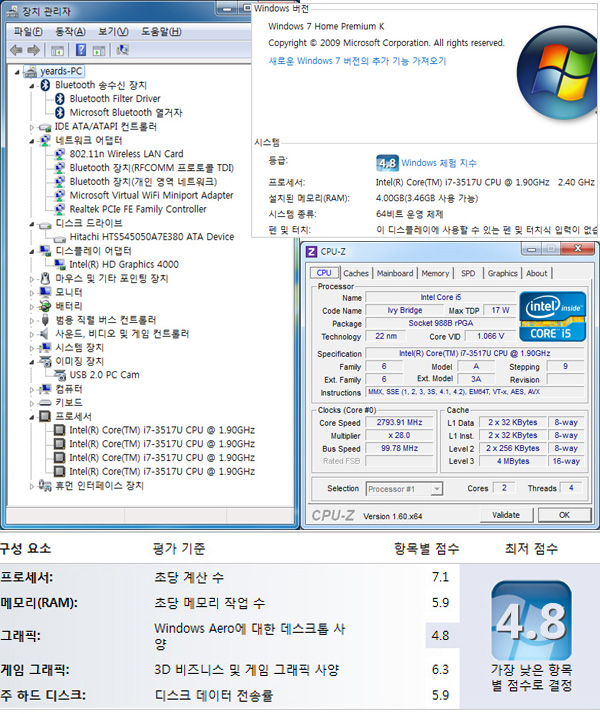Image resolution: width=600 pixels, height=714 pixels.
Task: Click the 시스템 장치 tree category
Action: pos(79,347)
